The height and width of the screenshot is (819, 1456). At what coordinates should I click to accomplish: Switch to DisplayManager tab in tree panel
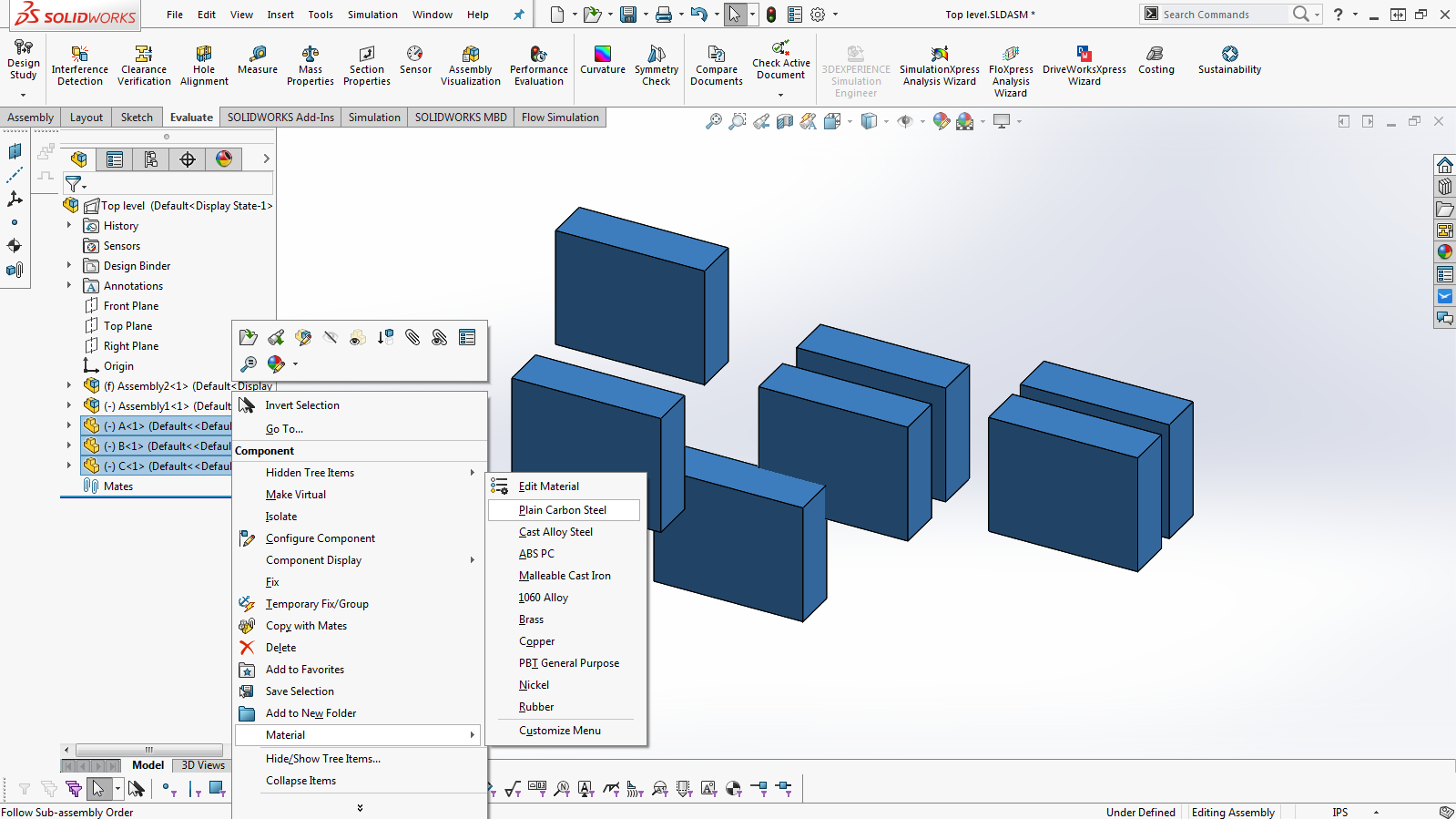(224, 159)
